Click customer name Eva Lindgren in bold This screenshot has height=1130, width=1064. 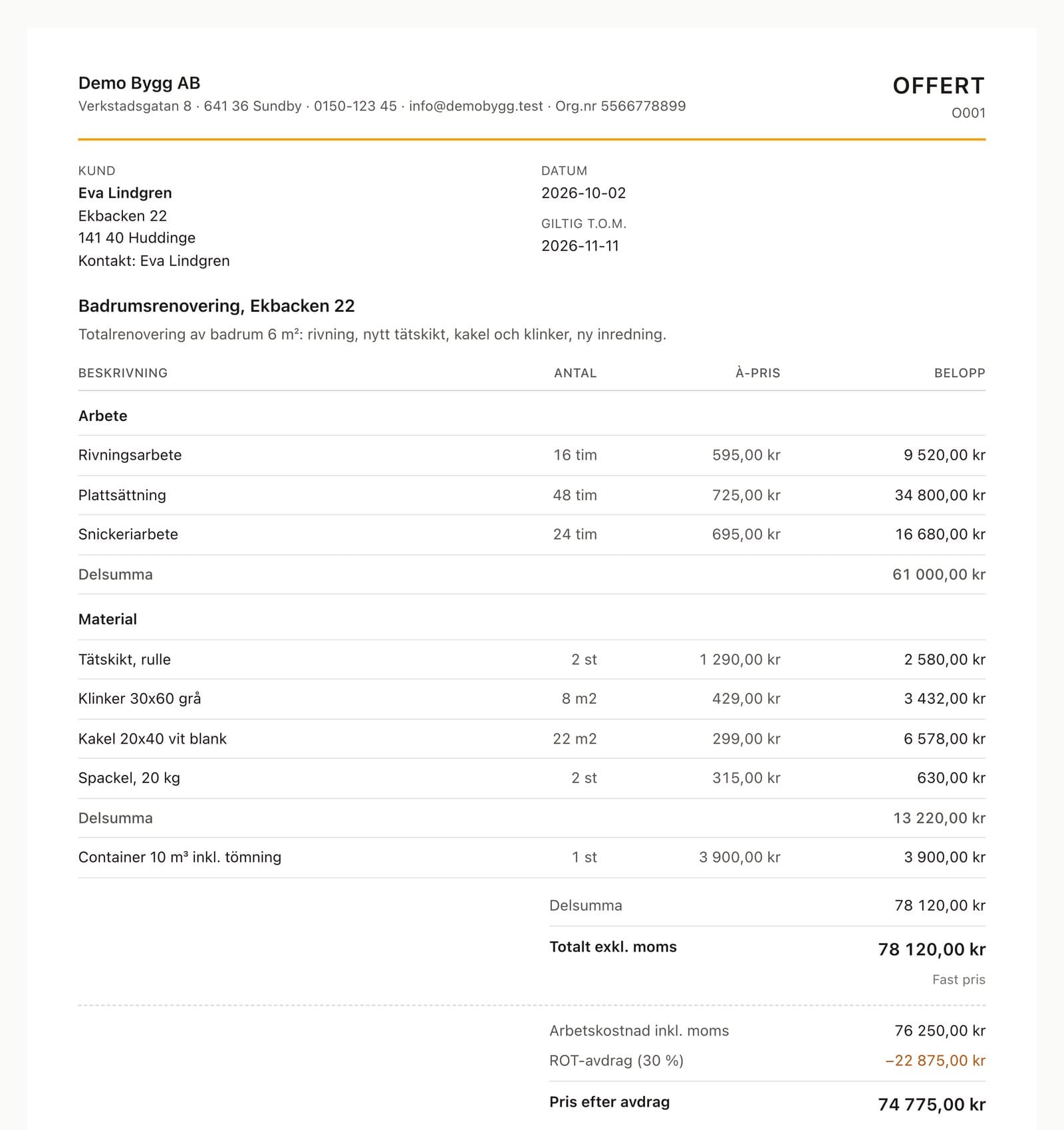[125, 193]
